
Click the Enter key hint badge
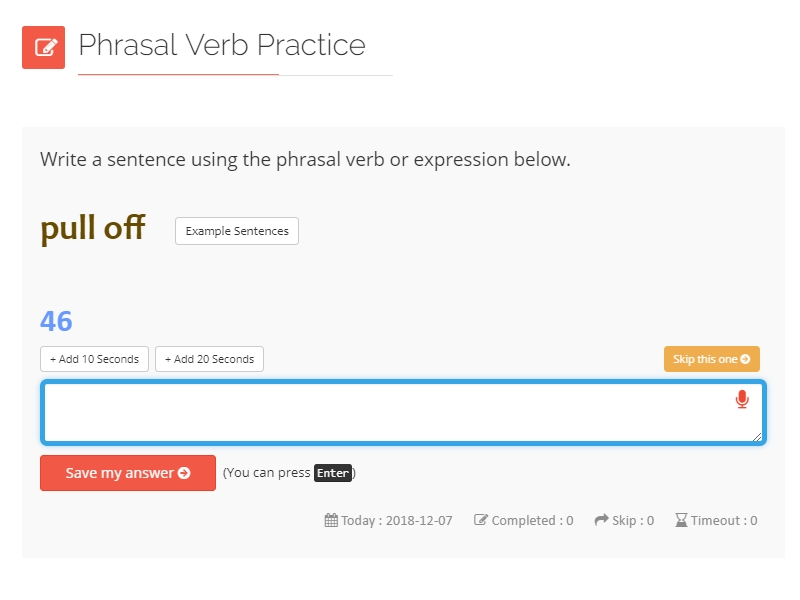click(x=333, y=473)
